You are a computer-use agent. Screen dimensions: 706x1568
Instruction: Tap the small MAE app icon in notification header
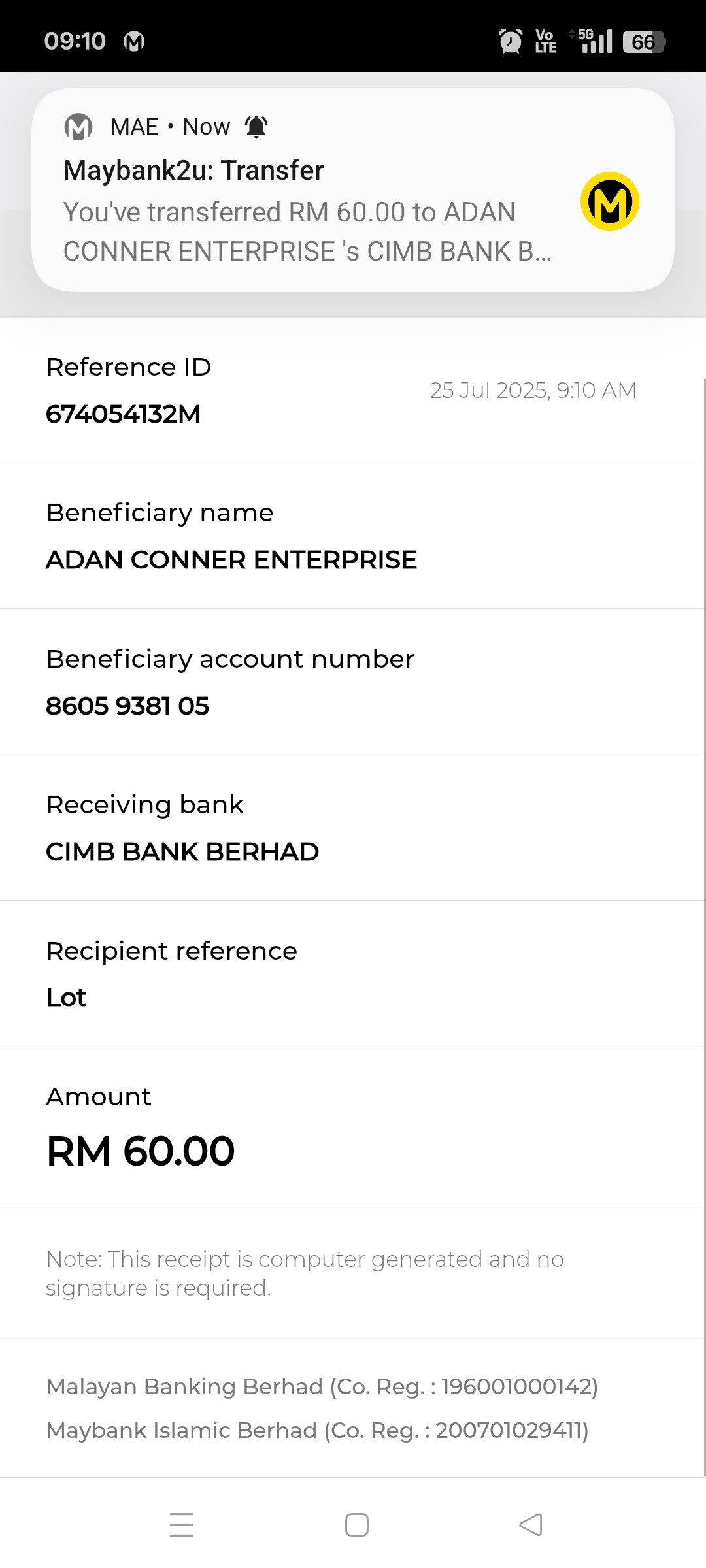click(x=78, y=127)
